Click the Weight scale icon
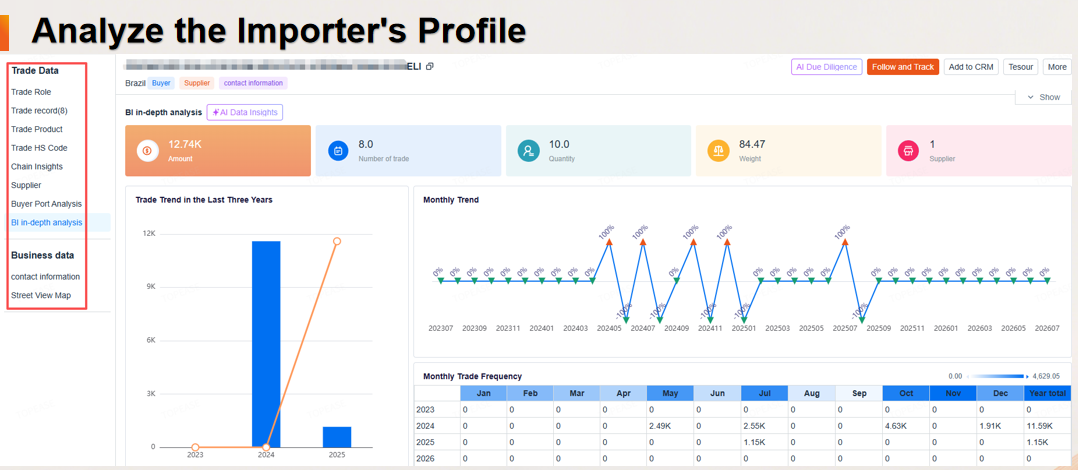Image resolution: width=1078 pixels, height=470 pixels. point(718,150)
